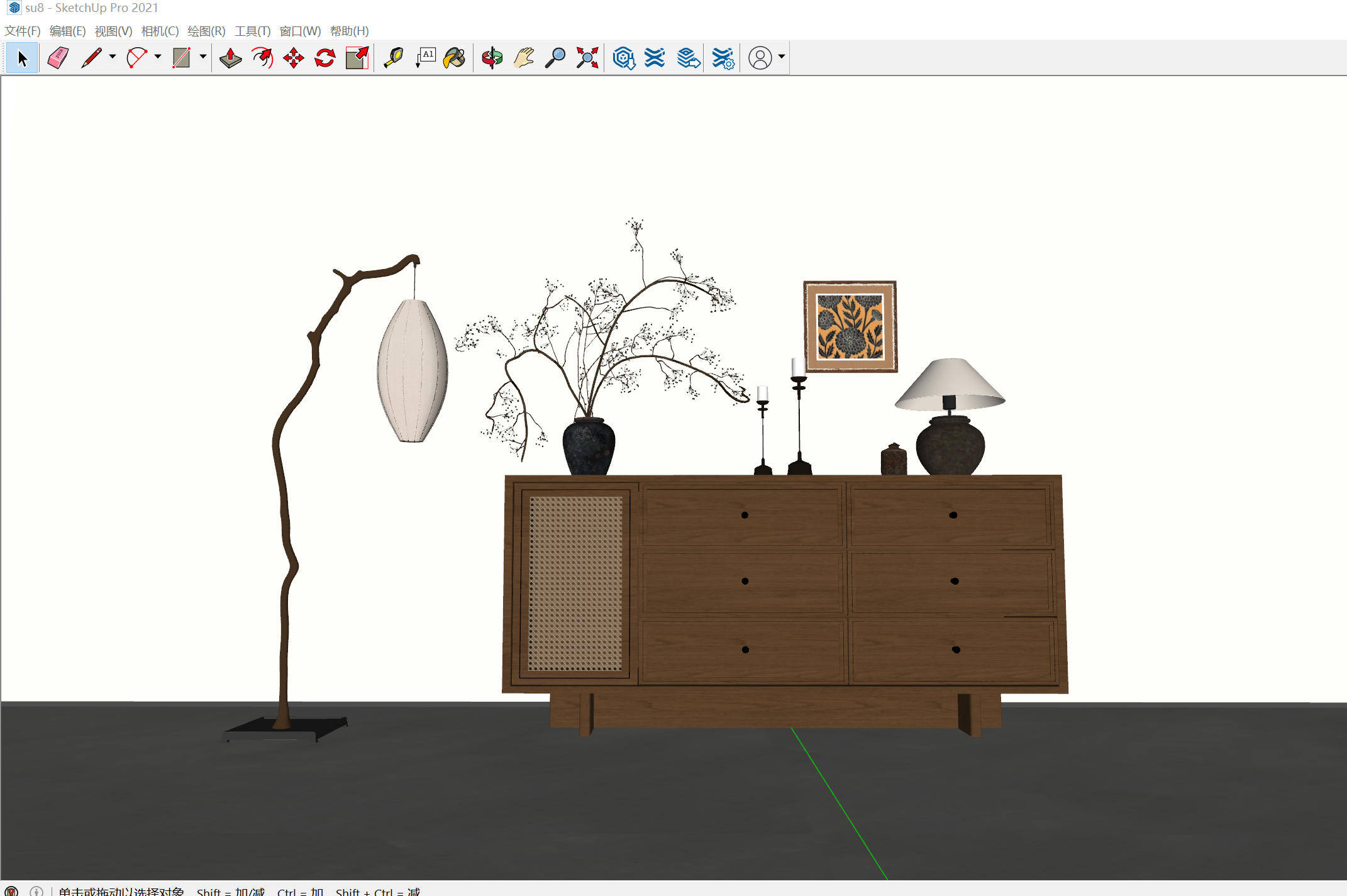Open the Line tool dropdown arrow

113,57
